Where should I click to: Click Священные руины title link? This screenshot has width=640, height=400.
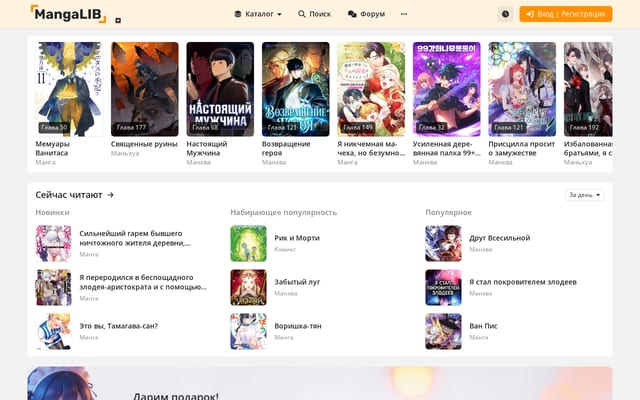144,144
